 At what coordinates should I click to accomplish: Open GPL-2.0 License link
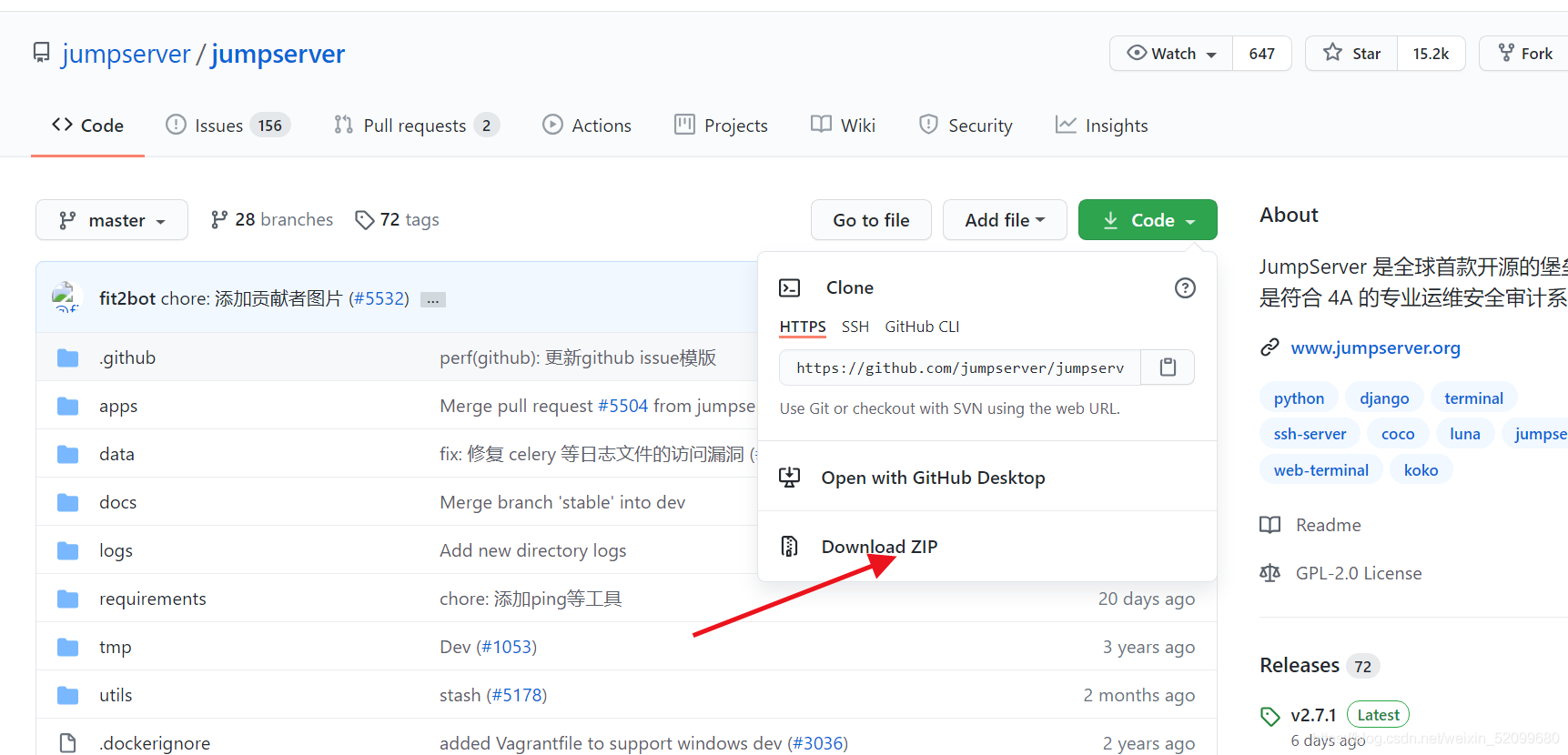tap(1358, 573)
